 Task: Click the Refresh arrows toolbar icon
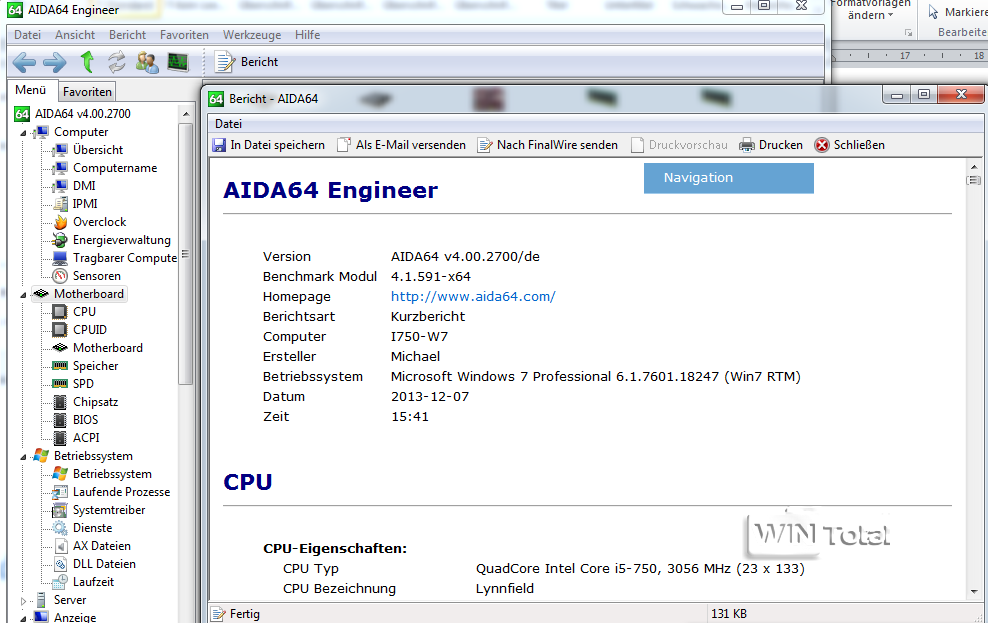coord(117,62)
